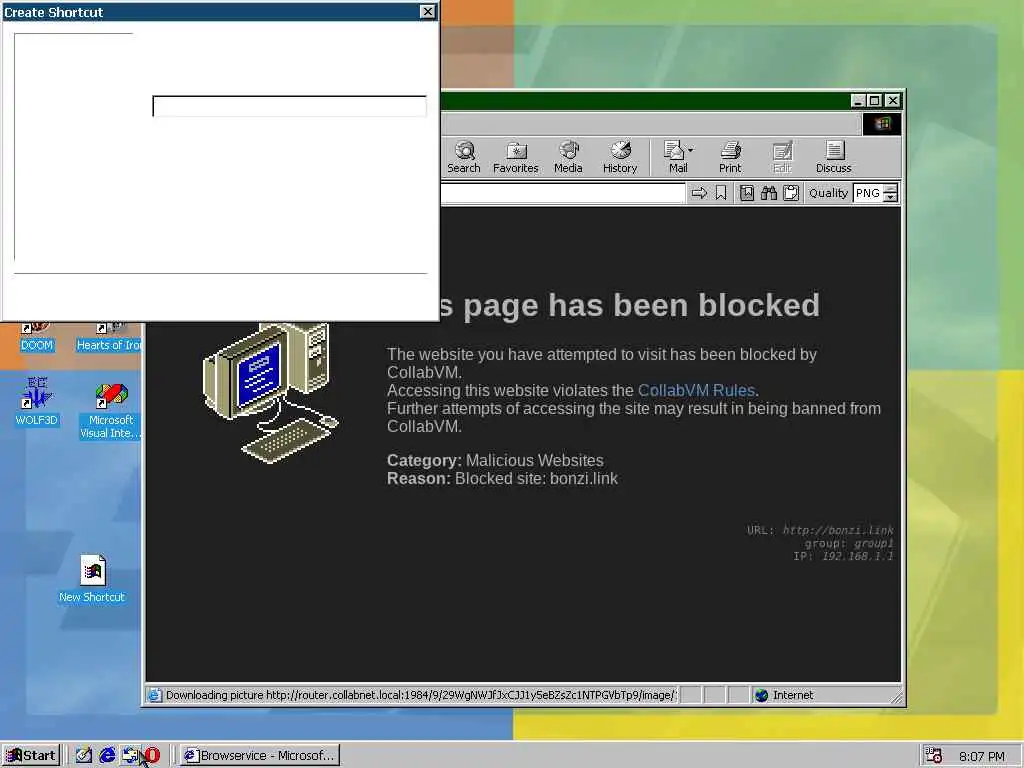Click the 'Downloading picture' status text
The image size is (1024, 768).
[x=421, y=695]
